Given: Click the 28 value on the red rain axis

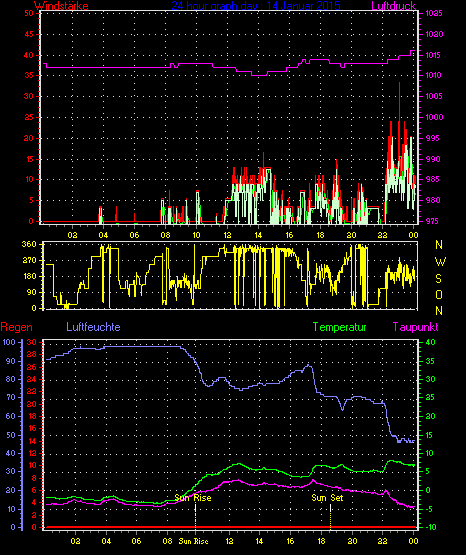Looking at the screenshot, I should [31, 354].
